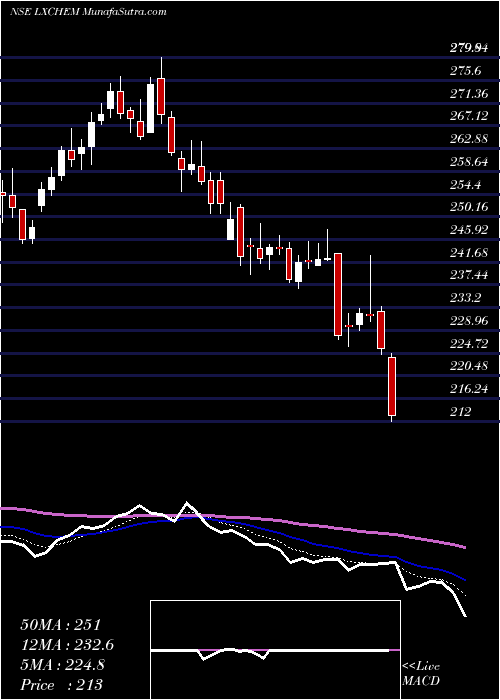Click the 245.92 price axis label
Image resolution: width=500 pixels, height=700 pixels.
[x=468, y=230]
